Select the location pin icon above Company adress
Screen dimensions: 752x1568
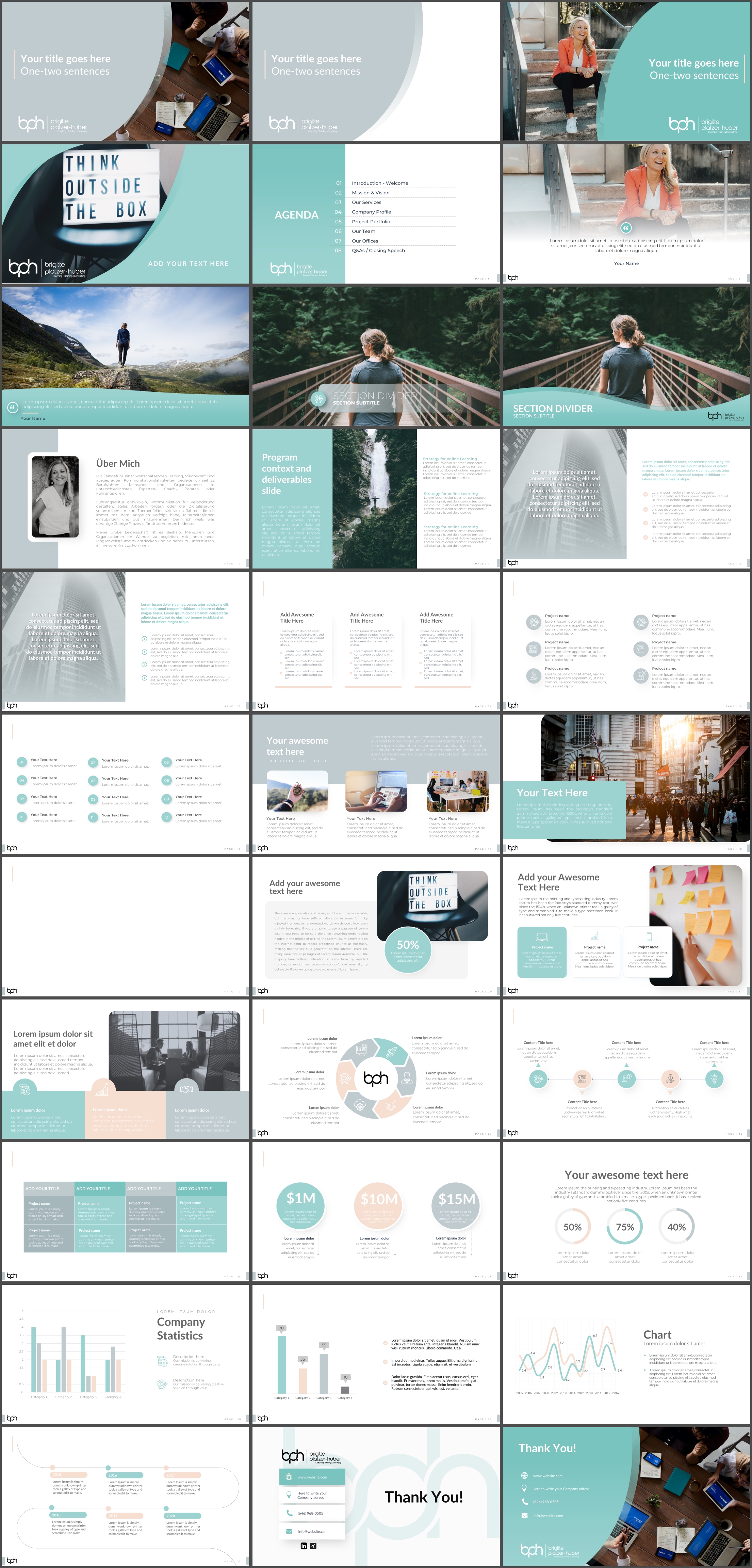289,1494
